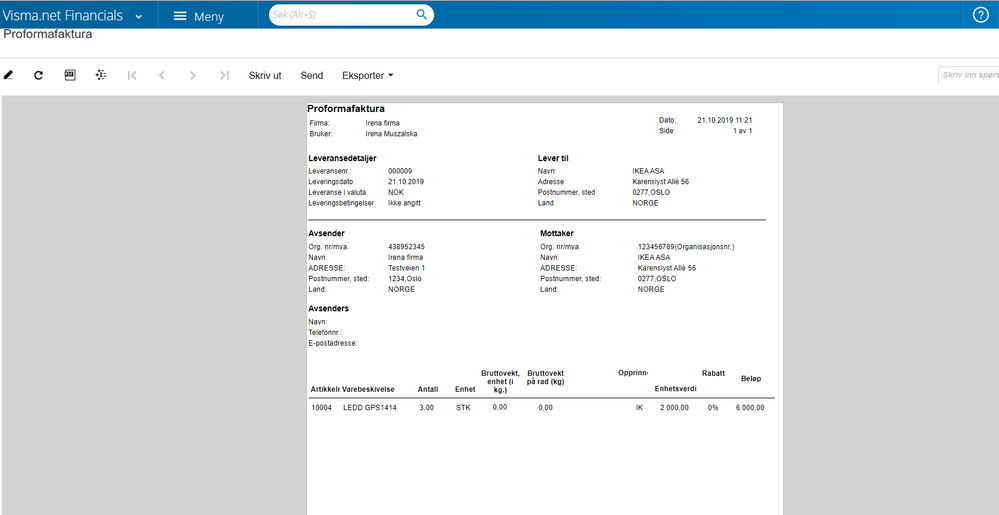Click the magnifier search icon

pos(421,15)
